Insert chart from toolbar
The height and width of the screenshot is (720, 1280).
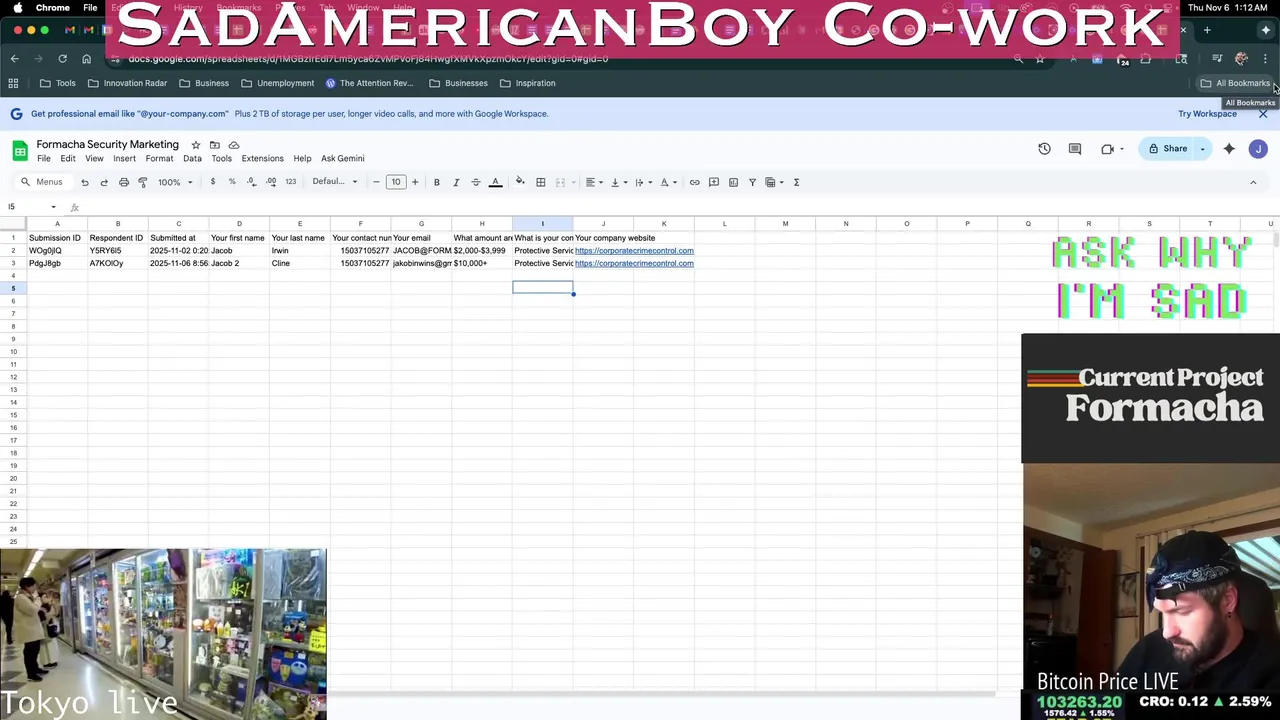pyautogui.click(x=733, y=182)
